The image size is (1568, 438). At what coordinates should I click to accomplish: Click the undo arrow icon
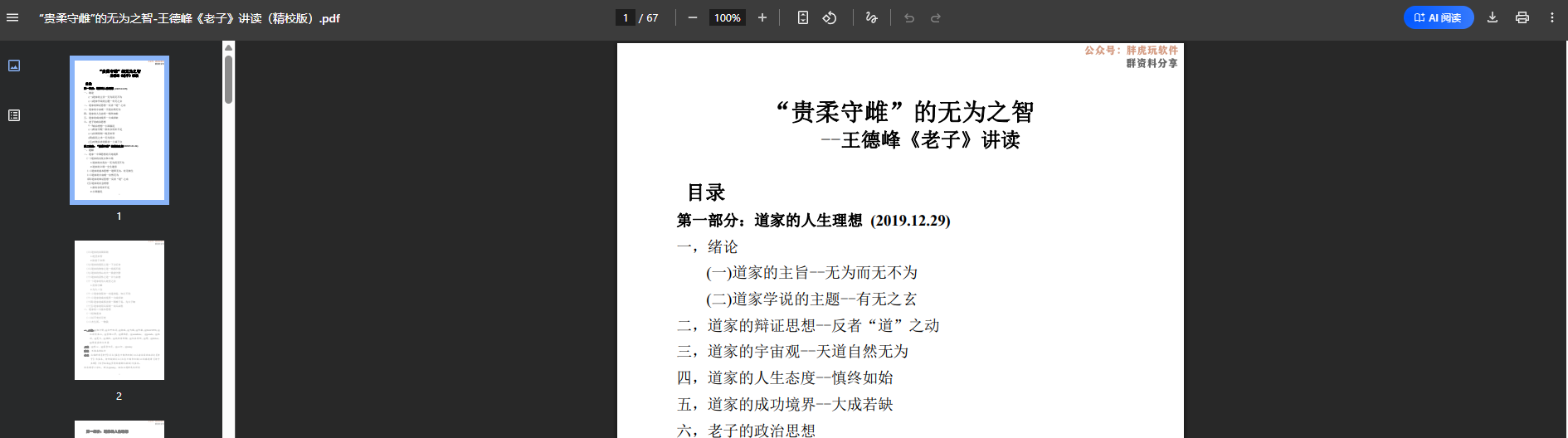coord(909,17)
